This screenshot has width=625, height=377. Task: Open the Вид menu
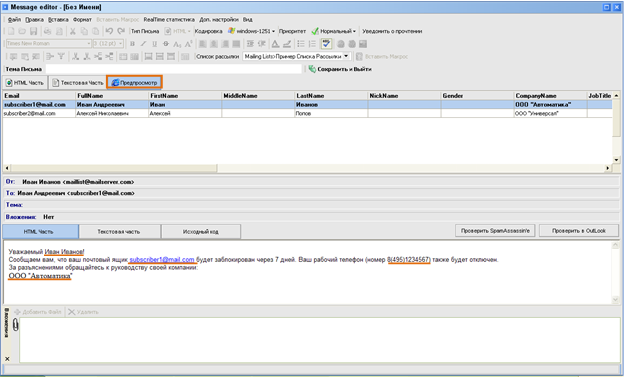248,20
